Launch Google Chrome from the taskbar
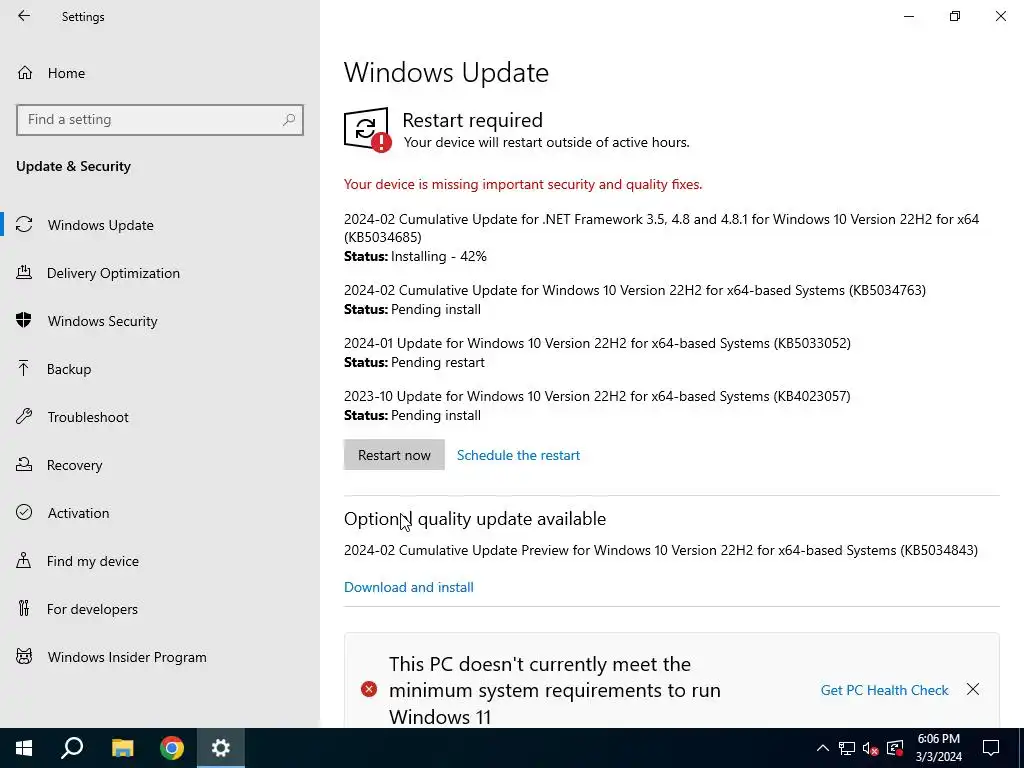 tap(172, 748)
